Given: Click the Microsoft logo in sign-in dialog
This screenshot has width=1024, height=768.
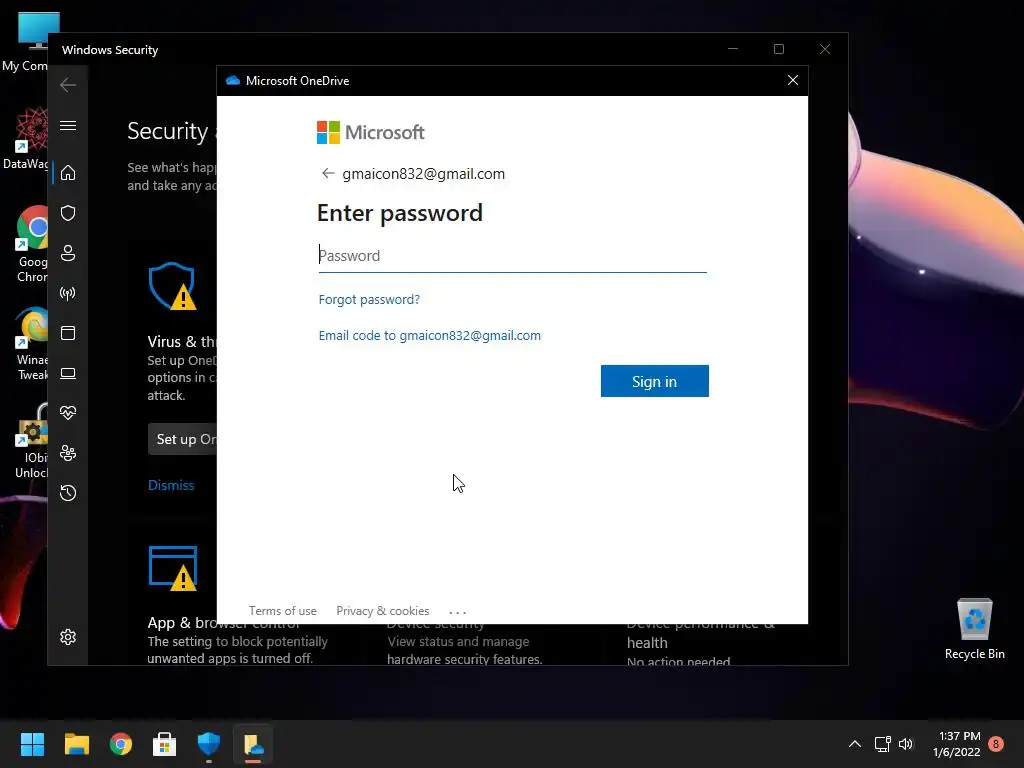Looking at the screenshot, I should tap(370, 133).
